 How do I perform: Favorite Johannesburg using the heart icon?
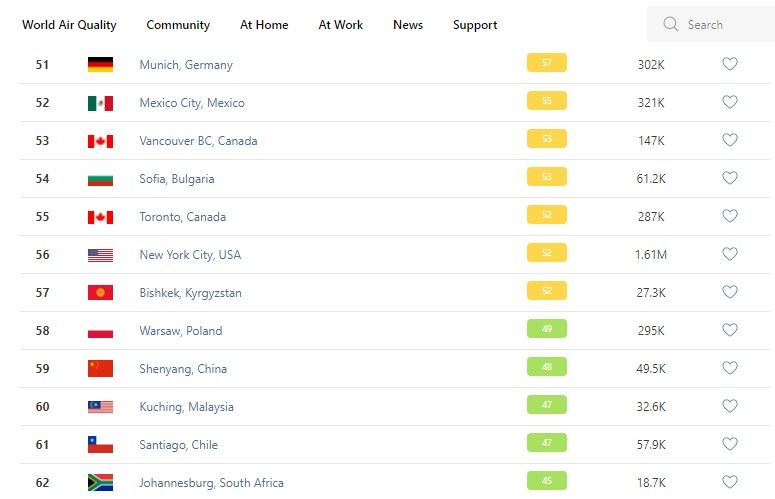coord(730,482)
